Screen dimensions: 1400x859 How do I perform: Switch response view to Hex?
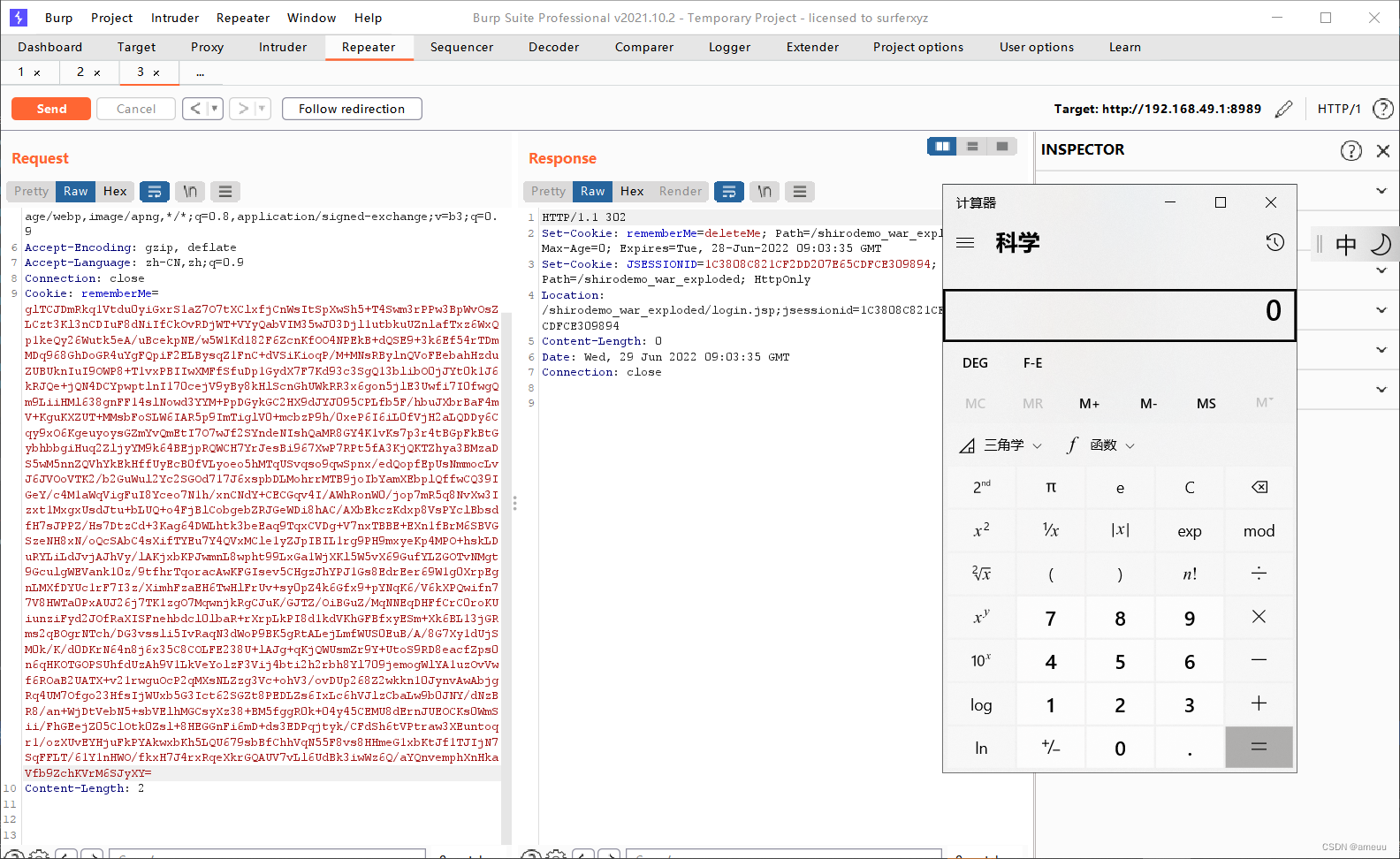tap(632, 191)
